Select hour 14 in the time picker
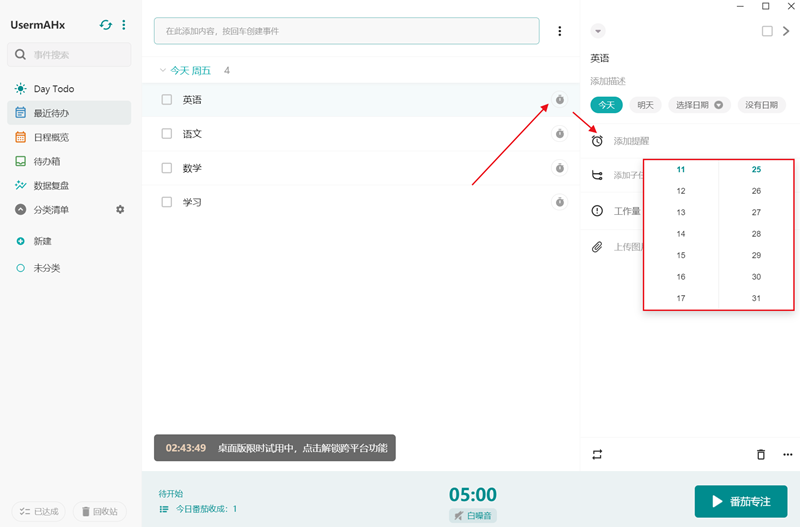The height and width of the screenshot is (527, 800). pos(681,234)
